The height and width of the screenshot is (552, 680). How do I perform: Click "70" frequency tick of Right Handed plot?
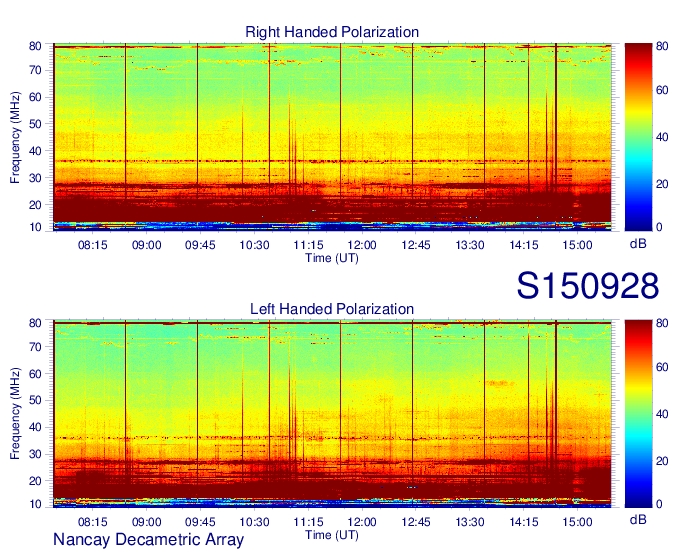[35, 70]
